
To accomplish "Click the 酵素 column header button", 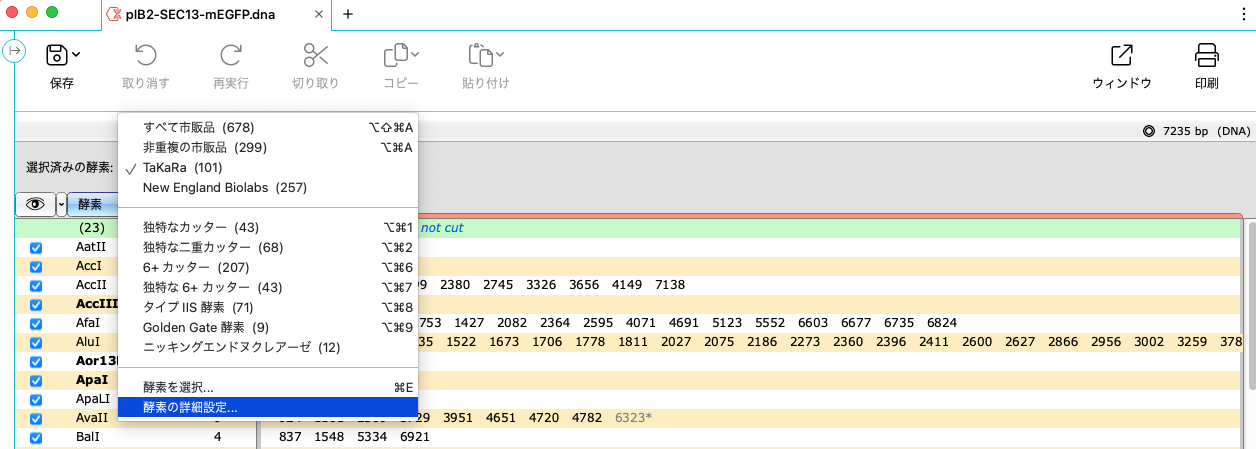I will (x=92, y=204).
